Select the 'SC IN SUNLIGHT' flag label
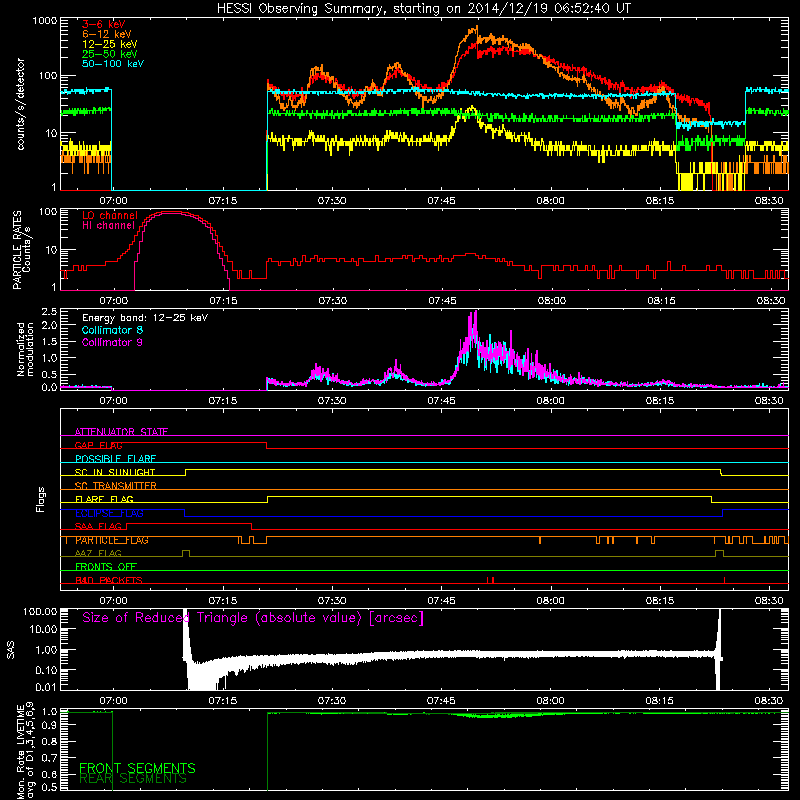 115,472
